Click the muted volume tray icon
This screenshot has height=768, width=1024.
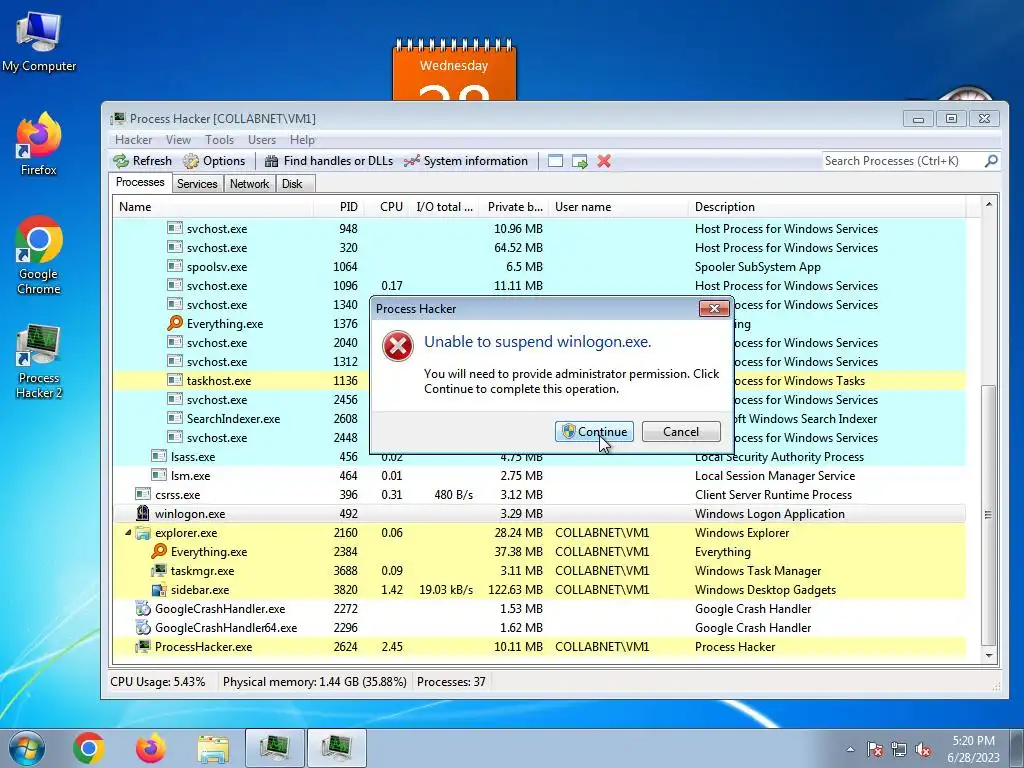[923, 749]
